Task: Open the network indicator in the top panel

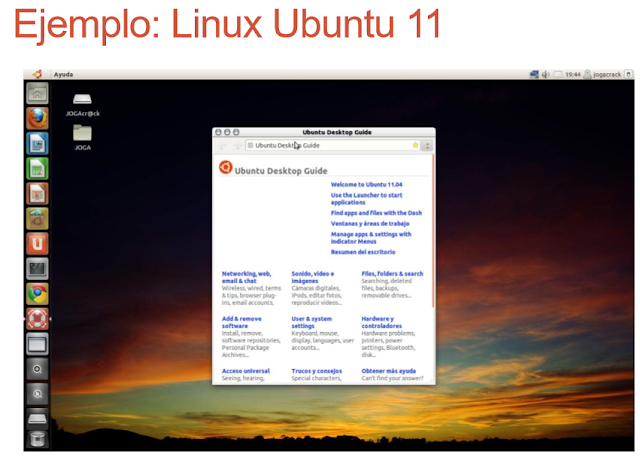Action: point(534,74)
